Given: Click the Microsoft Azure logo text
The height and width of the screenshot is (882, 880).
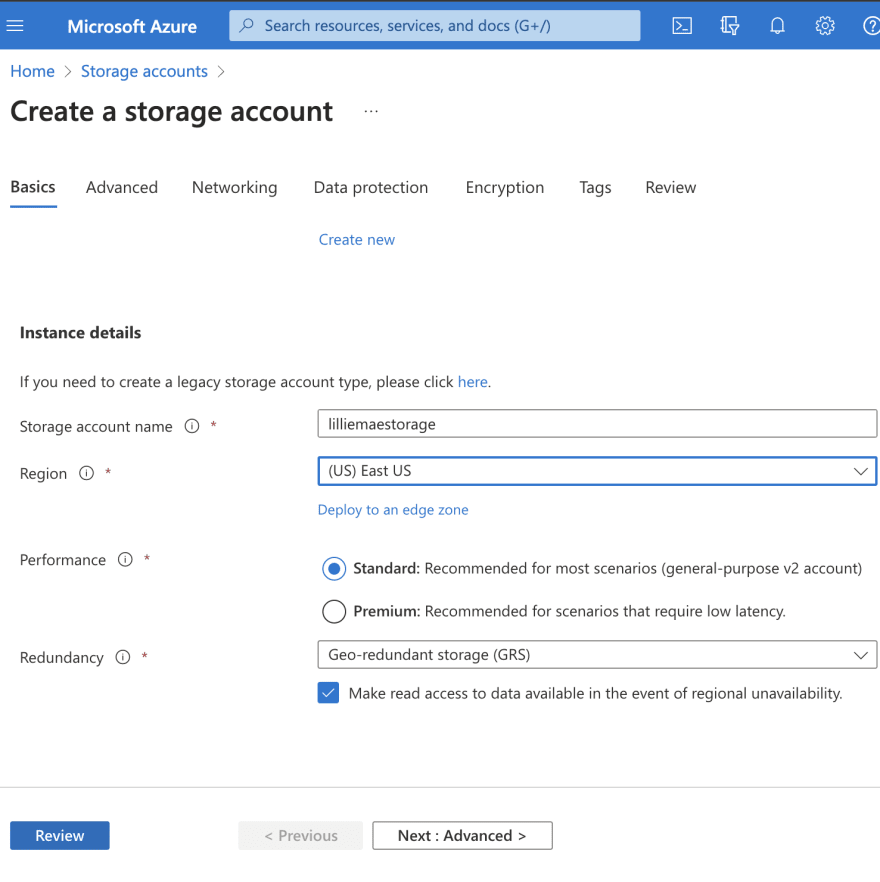Looking at the screenshot, I should pyautogui.click(x=132, y=26).
